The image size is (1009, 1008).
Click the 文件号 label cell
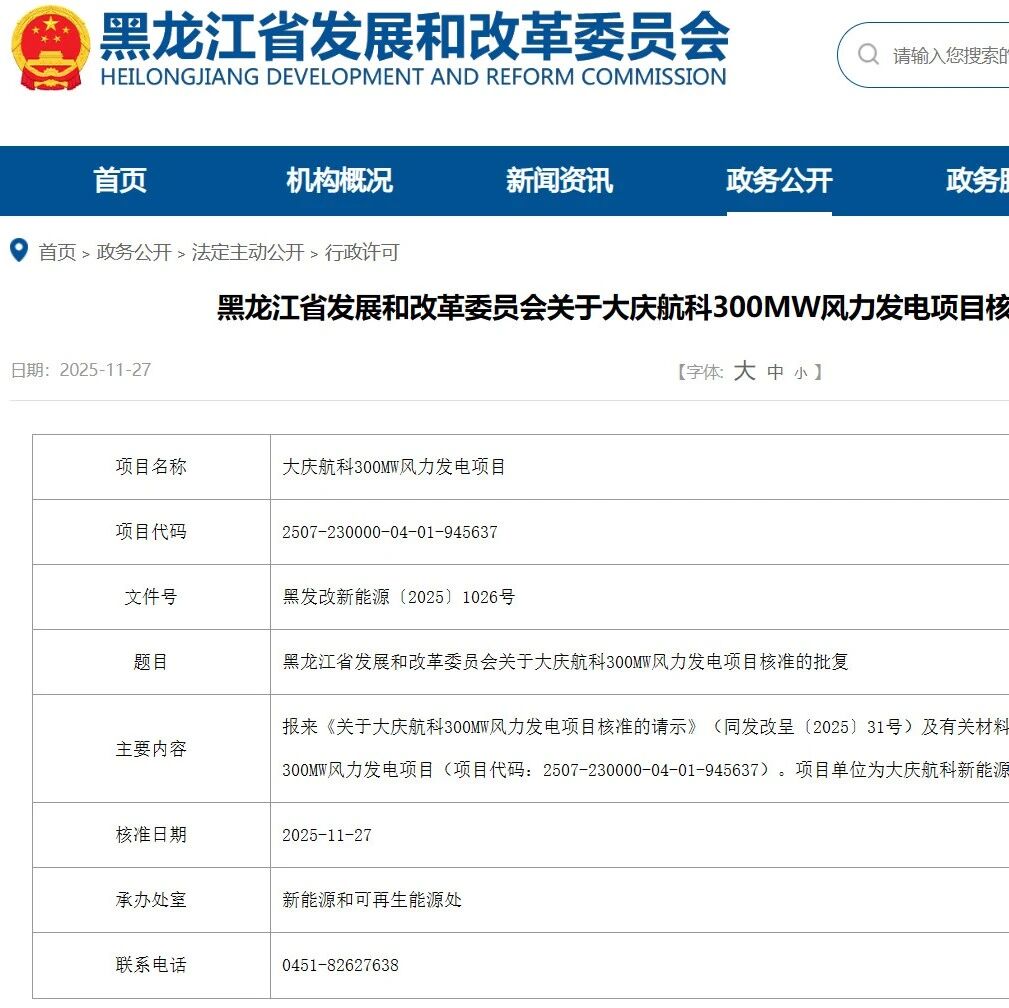point(151,597)
